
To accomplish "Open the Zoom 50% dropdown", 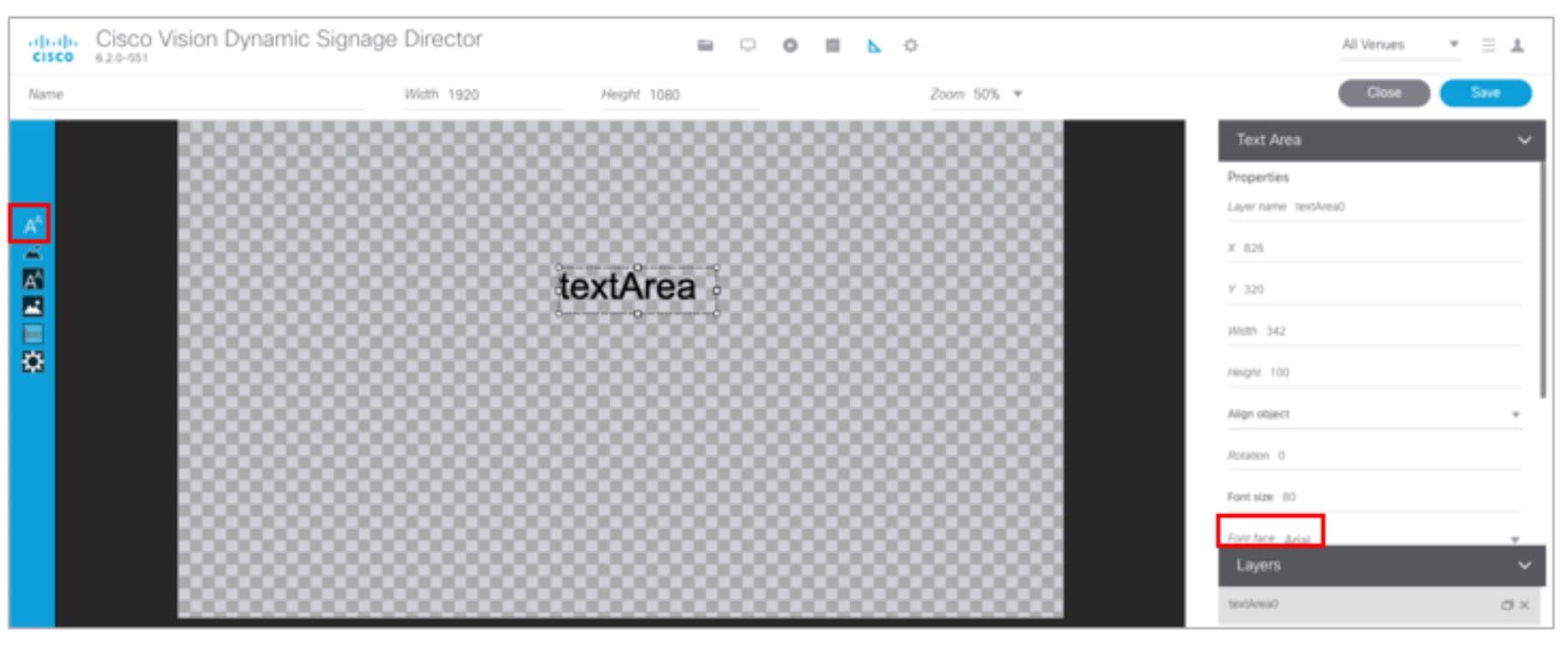I will pyautogui.click(x=977, y=94).
